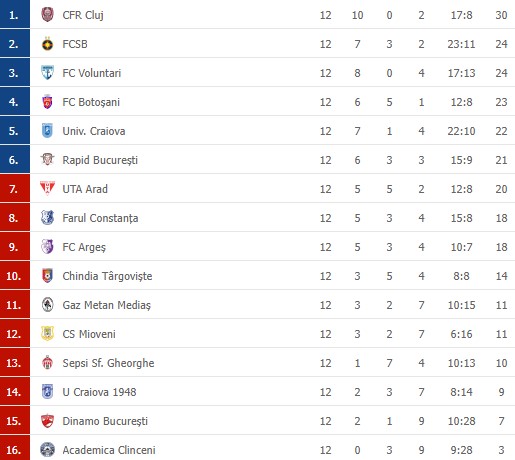Viewport: 515px width, 460px height.
Task: Click the CS Mioveni yellow crest
Action: click(47, 334)
